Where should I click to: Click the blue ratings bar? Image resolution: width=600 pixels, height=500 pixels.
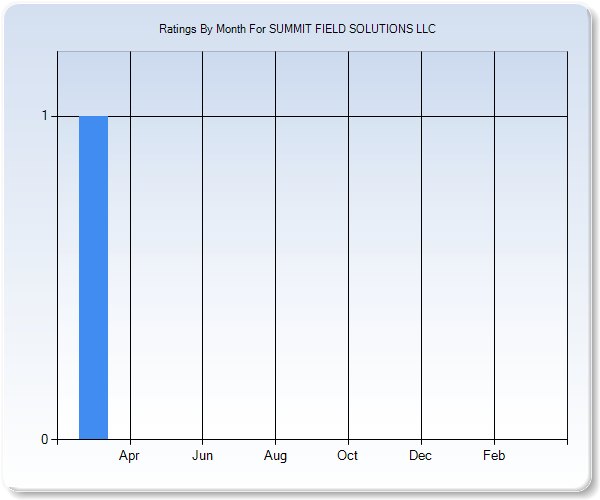[x=93, y=277]
